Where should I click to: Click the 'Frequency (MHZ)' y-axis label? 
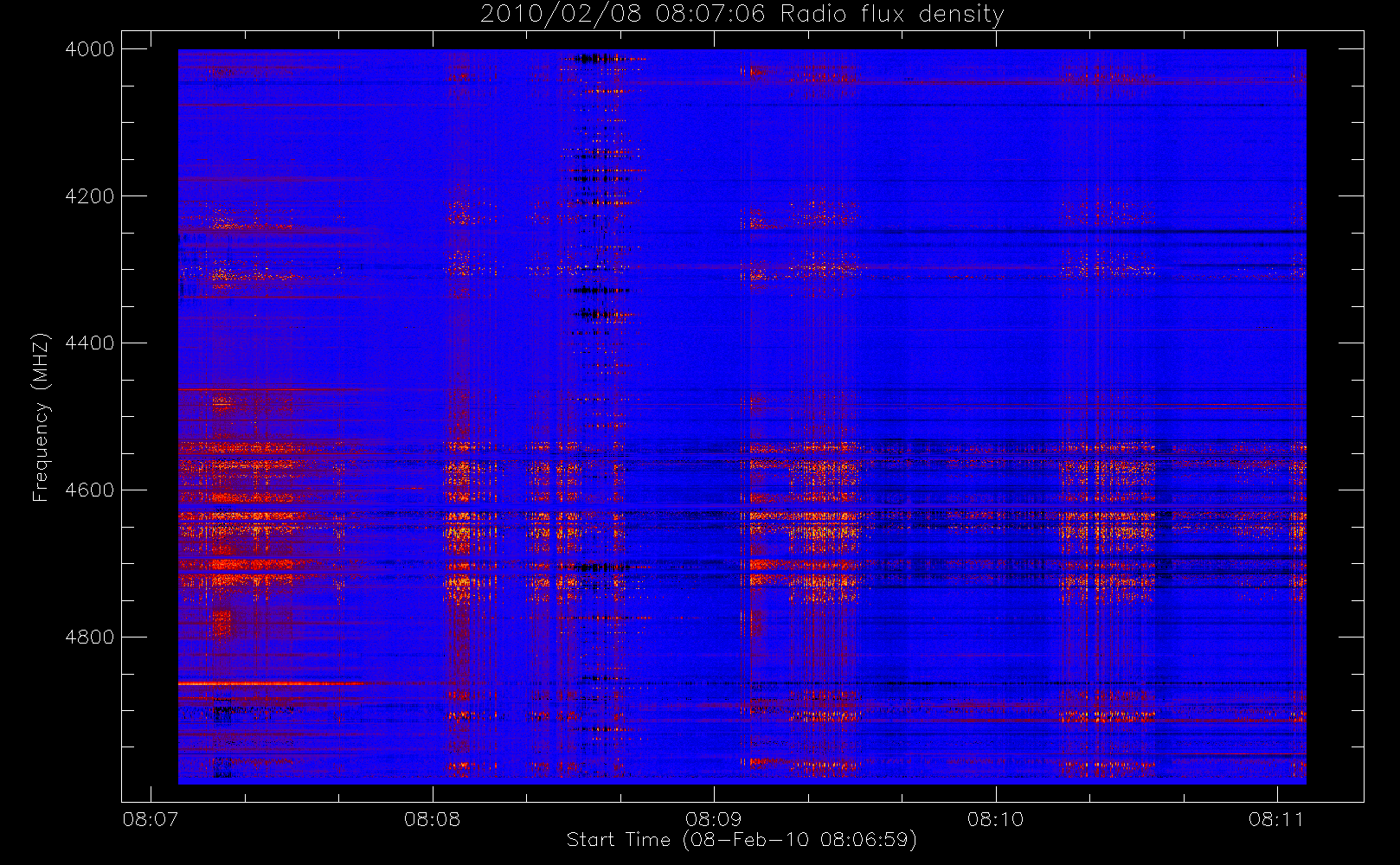tap(40, 417)
